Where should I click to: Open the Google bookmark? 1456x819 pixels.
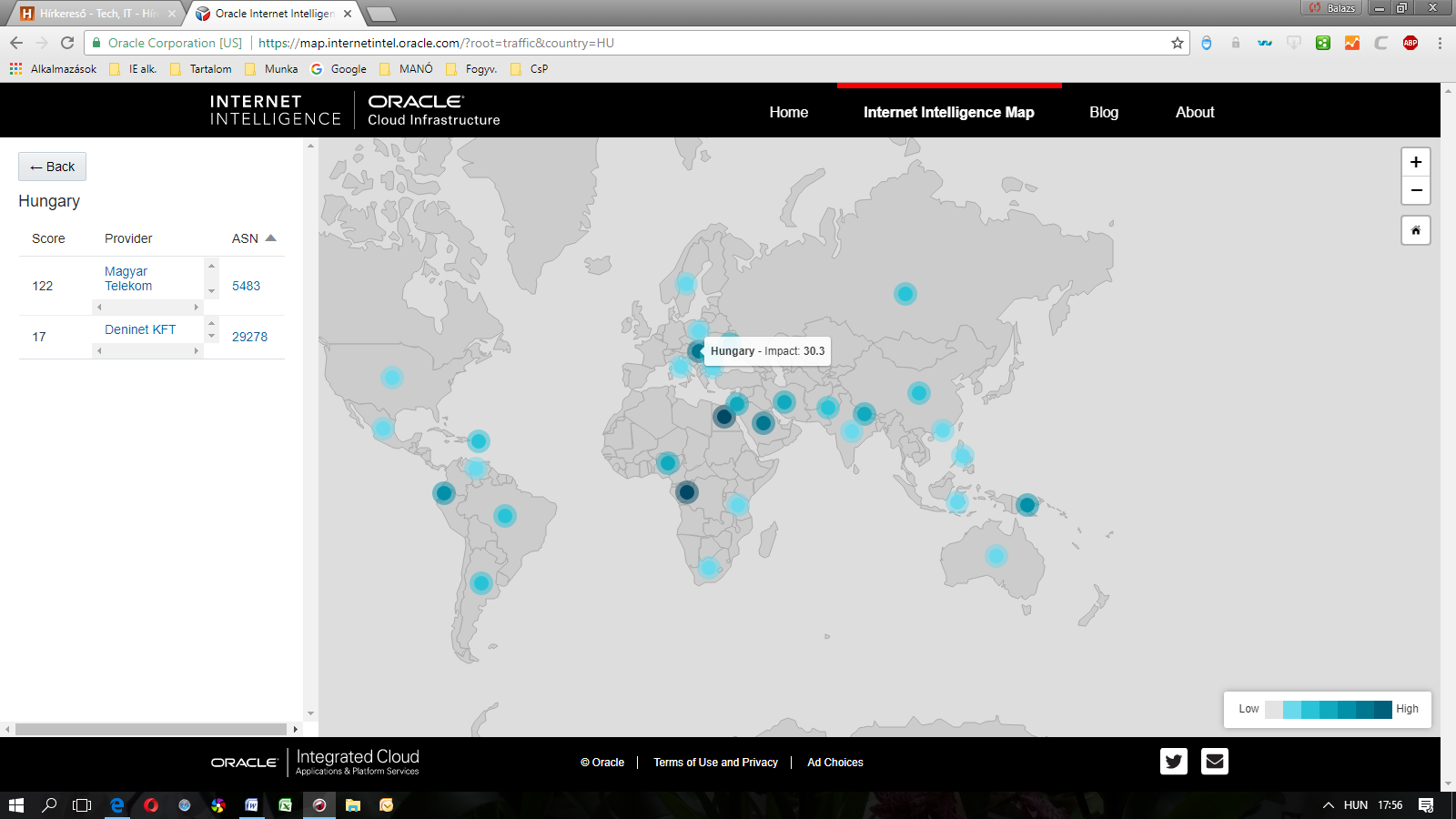(x=339, y=69)
